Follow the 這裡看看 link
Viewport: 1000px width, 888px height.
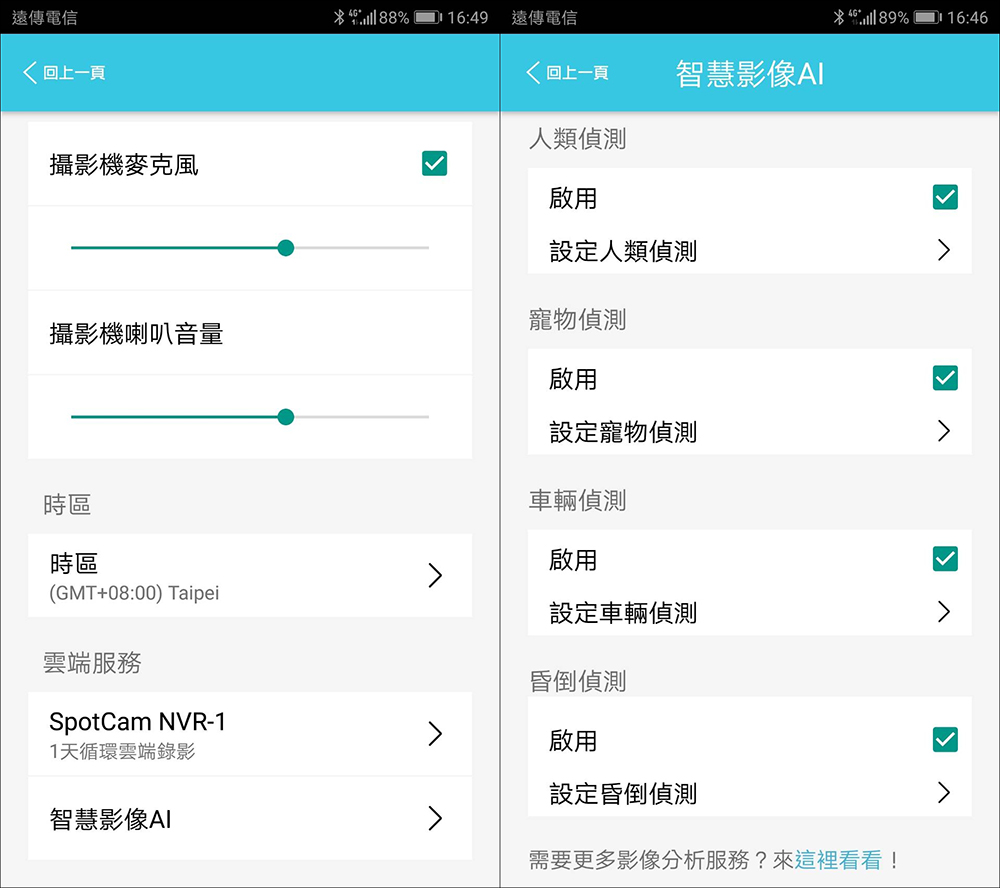tap(838, 860)
